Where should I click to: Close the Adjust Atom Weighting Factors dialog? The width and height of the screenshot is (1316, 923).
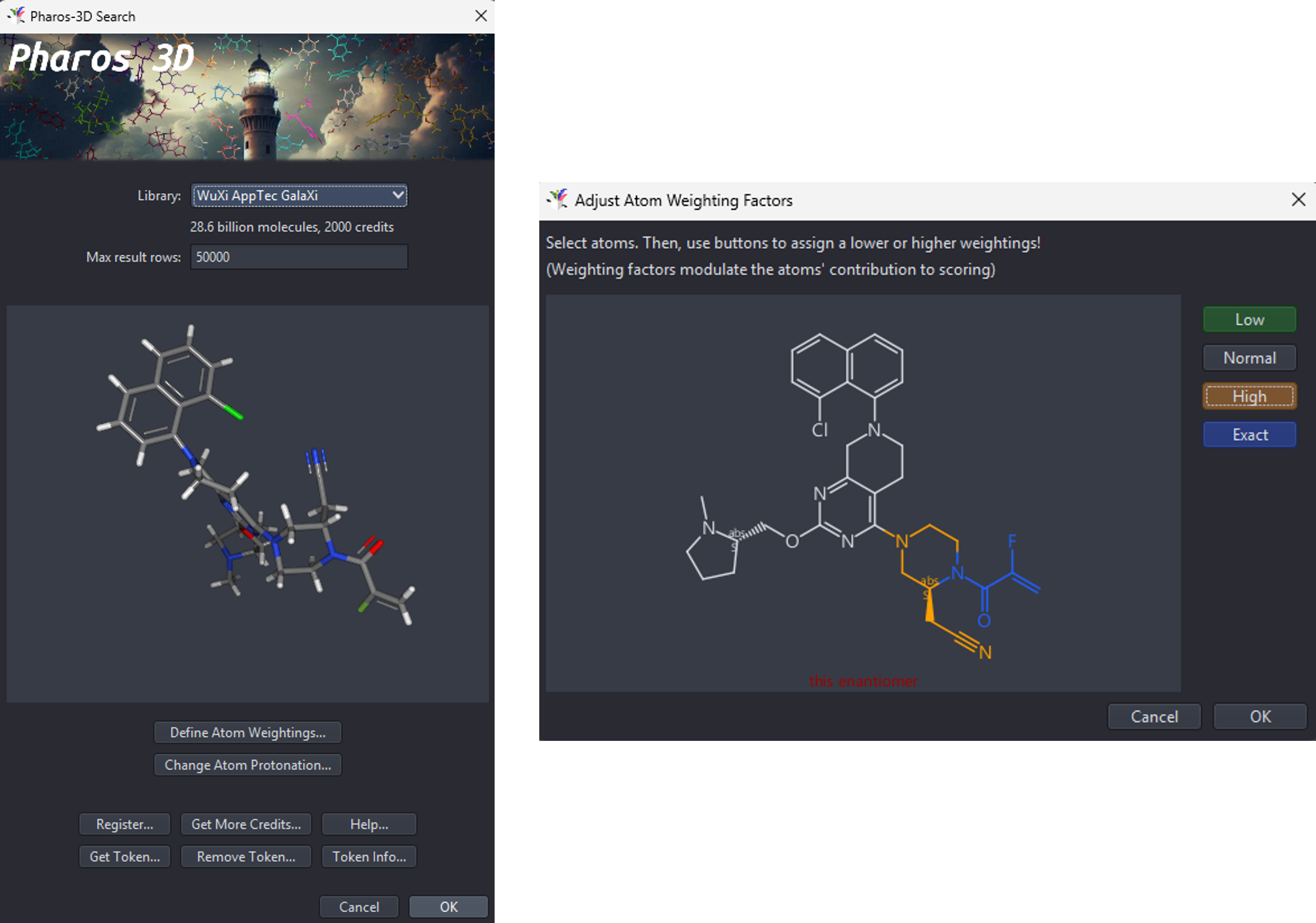(x=1298, y=199)
